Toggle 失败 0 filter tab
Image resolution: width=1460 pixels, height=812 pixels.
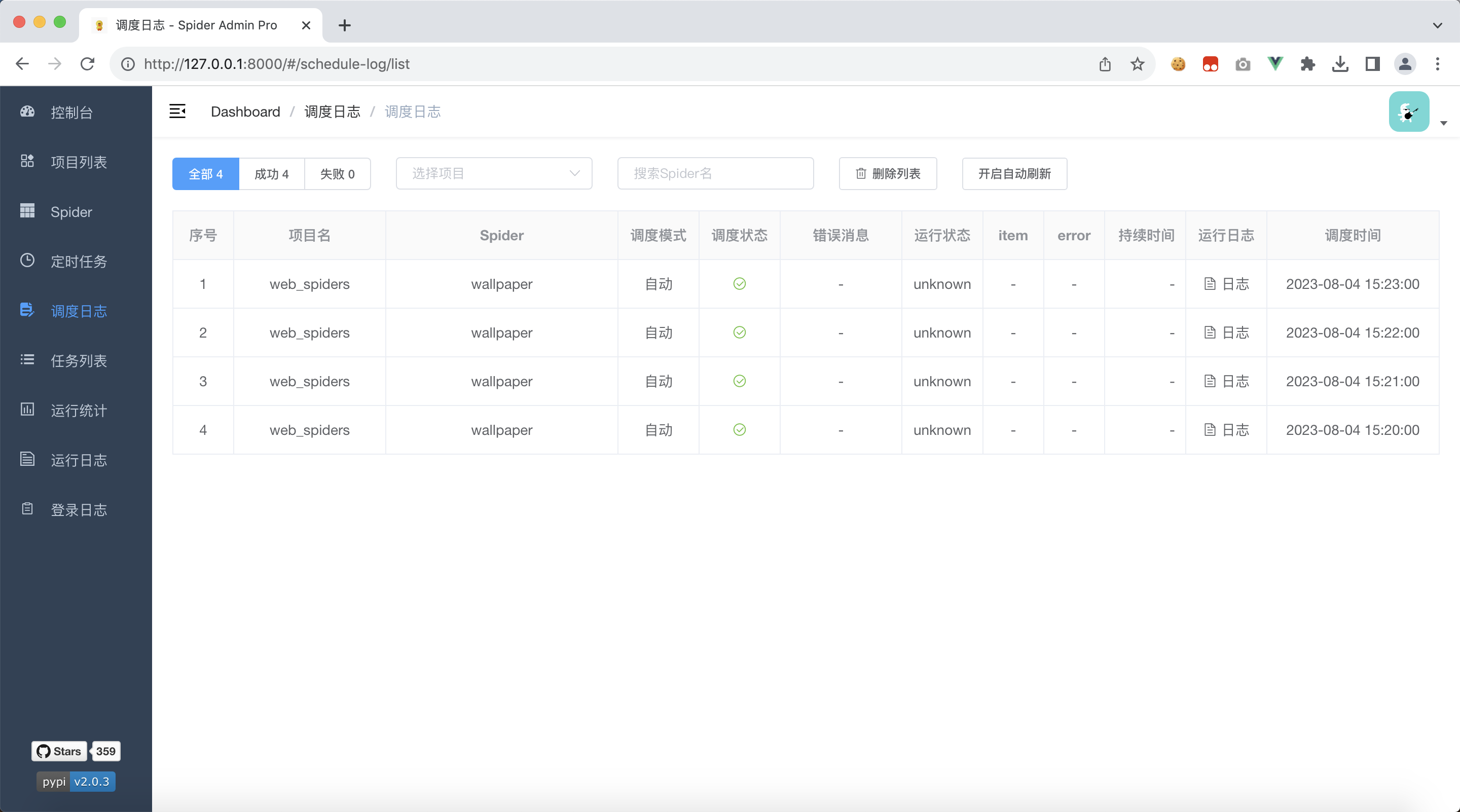337,174
